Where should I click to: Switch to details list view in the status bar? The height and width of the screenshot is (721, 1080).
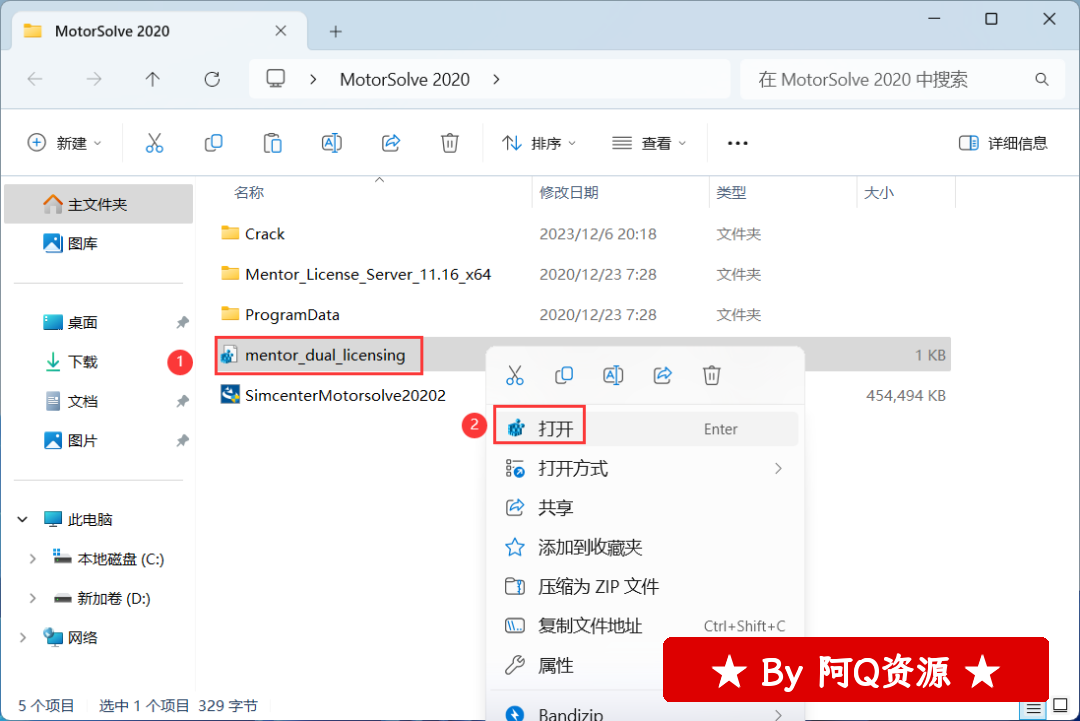coord(1033,708)
